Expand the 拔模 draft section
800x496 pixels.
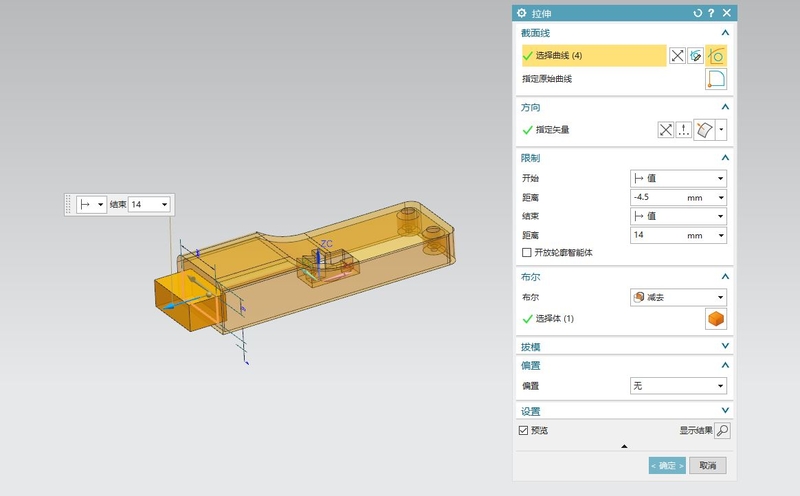(x=724, y=347)
